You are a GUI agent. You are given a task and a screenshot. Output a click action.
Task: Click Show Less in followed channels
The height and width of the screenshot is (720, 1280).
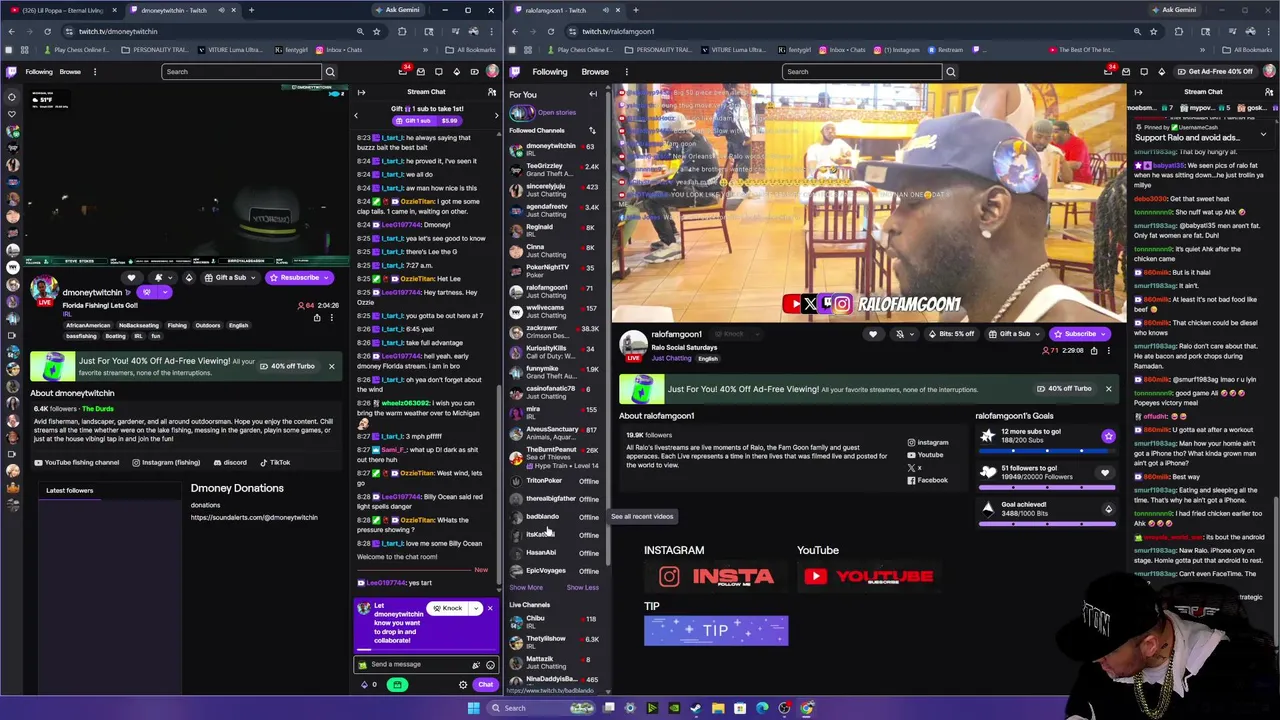pos(583,588)
